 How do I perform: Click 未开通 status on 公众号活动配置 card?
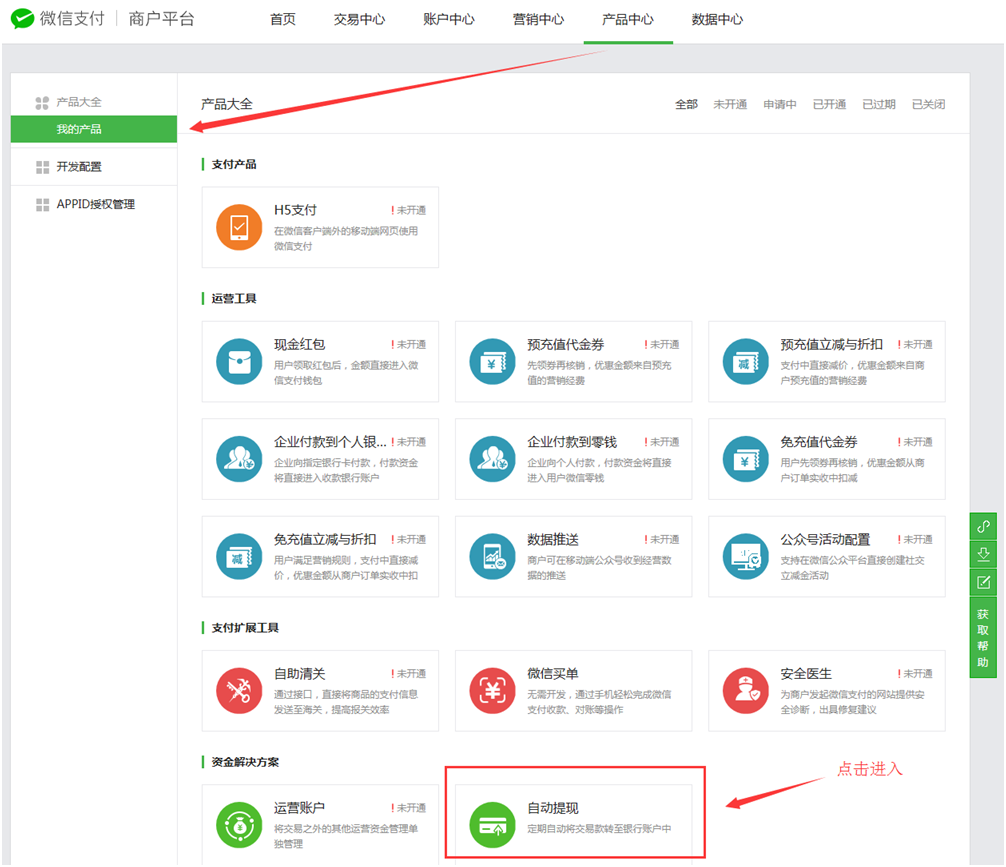(x=915, y=540)
